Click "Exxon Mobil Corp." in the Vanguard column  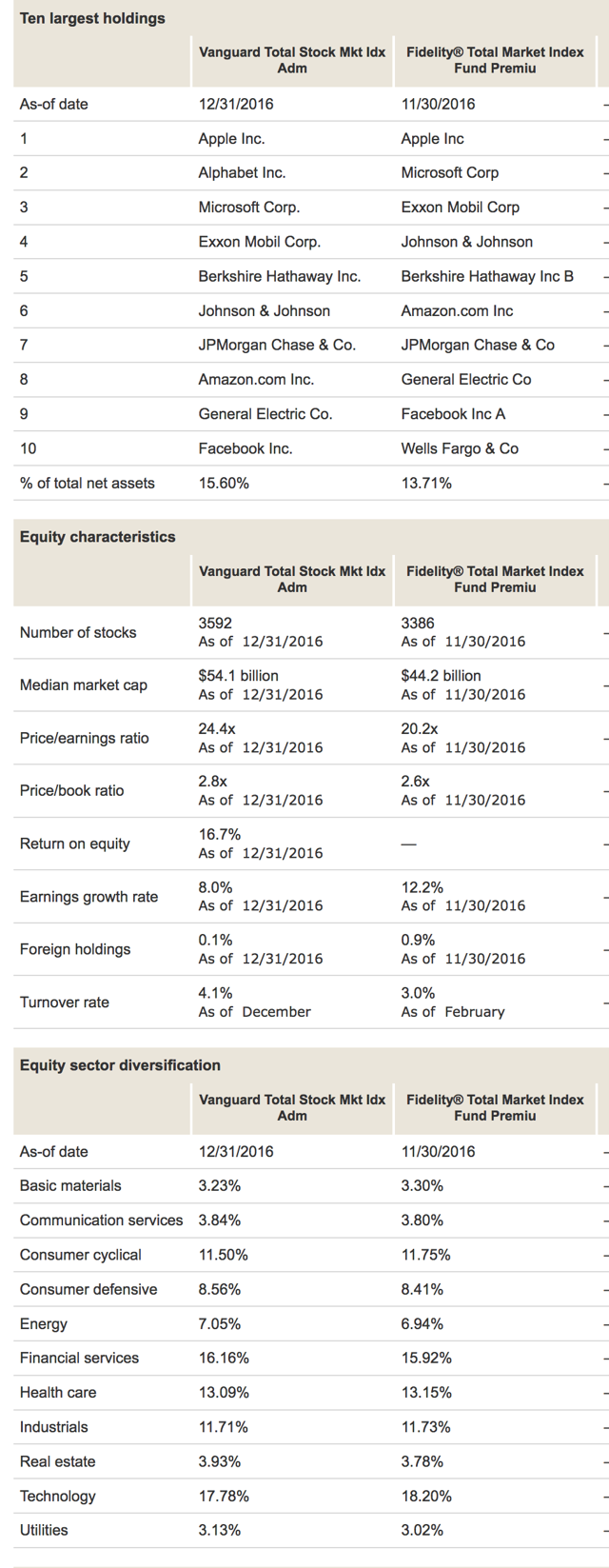click(x=260, y=242)
